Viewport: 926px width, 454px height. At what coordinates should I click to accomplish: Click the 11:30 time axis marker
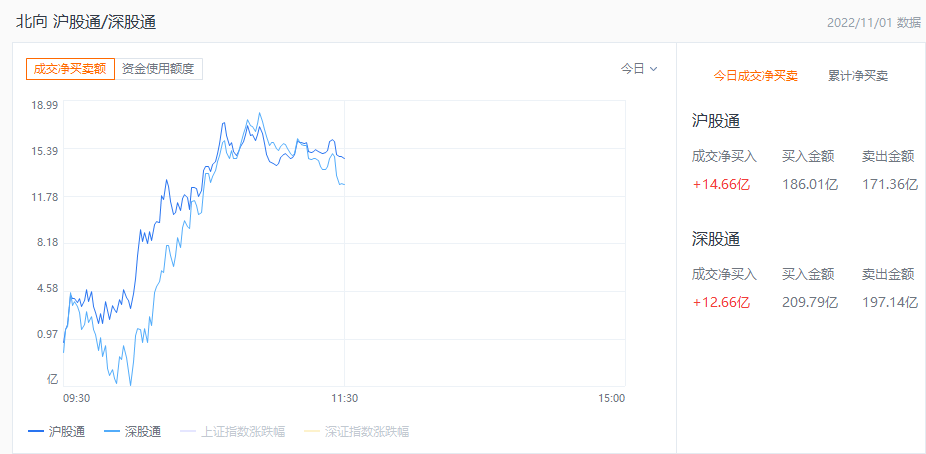pyautogui.click(x=344, y=398)
